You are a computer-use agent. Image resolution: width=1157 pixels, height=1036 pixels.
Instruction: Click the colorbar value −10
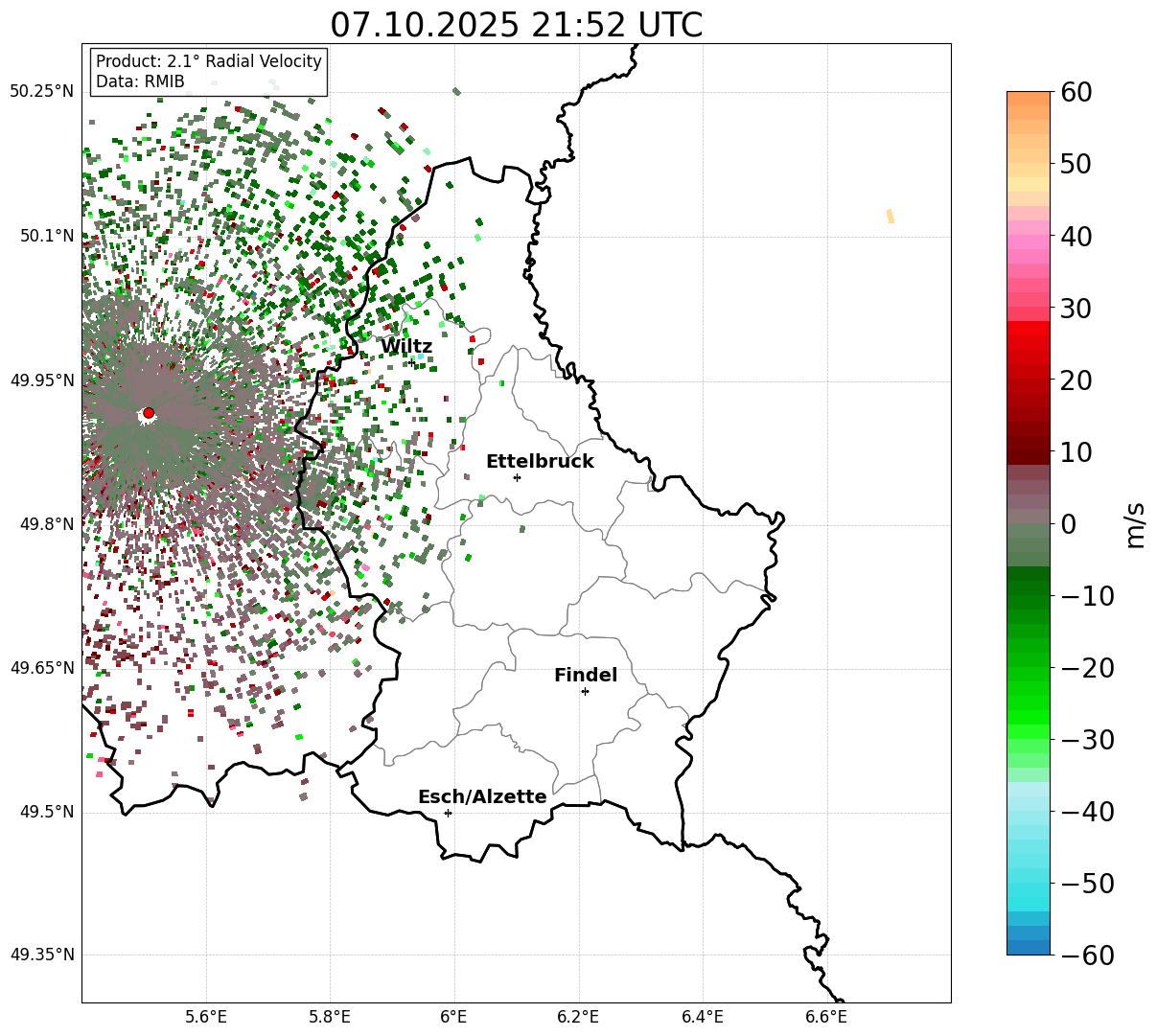tap(1087, 595)
